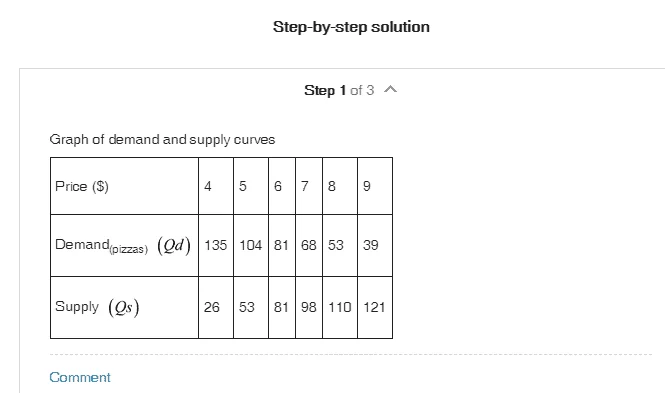665x393 pixels.
Task: Click the price 9 cell
Action: pos(375,186)
